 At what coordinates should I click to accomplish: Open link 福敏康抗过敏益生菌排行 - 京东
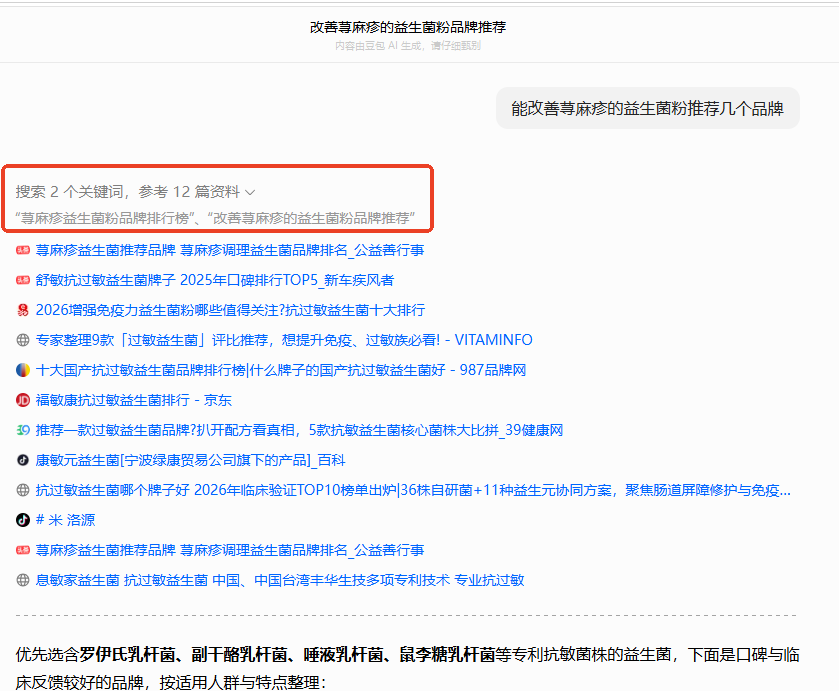coord(133,400)
